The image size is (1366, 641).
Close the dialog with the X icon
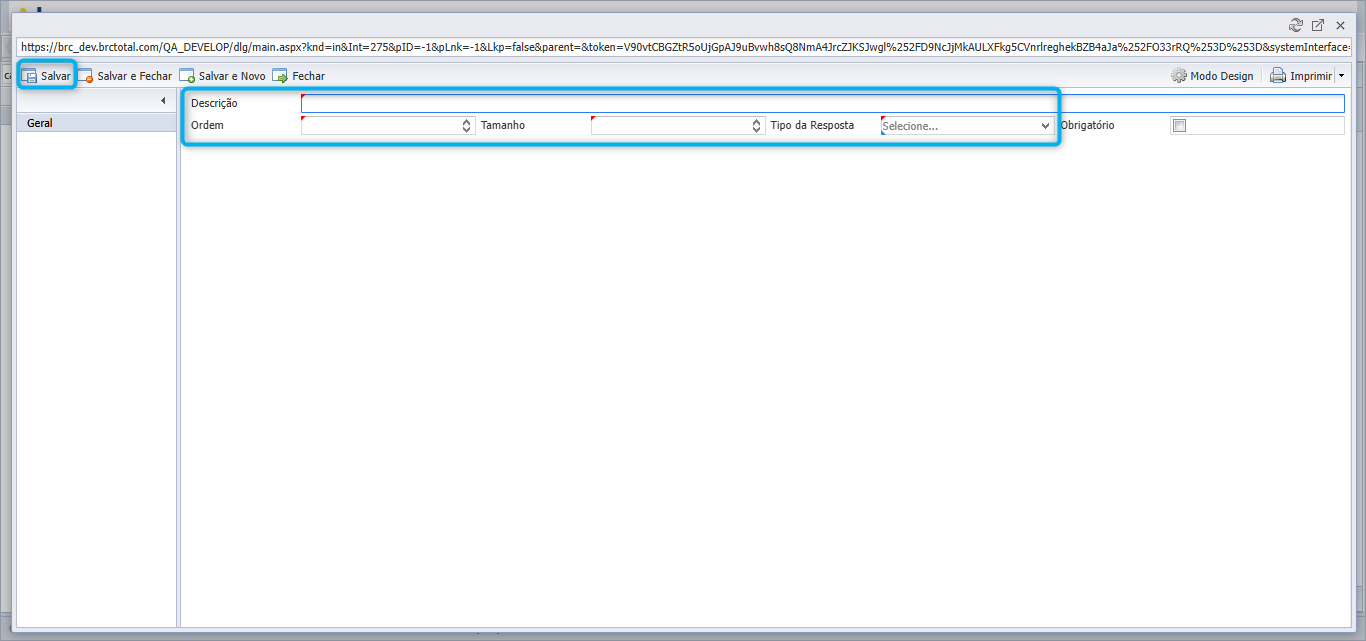click(x=1340, y=25)
